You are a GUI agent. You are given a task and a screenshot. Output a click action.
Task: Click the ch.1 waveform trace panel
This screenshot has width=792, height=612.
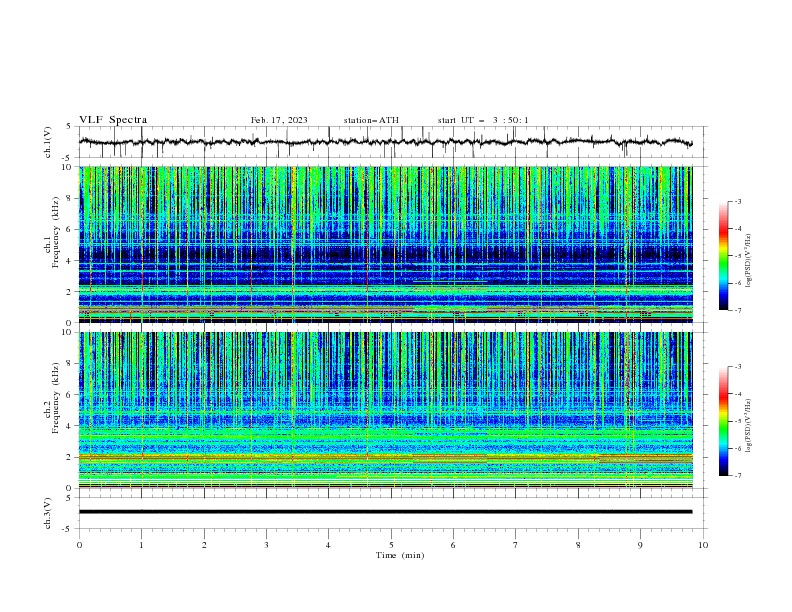click(x=393, y=142)
